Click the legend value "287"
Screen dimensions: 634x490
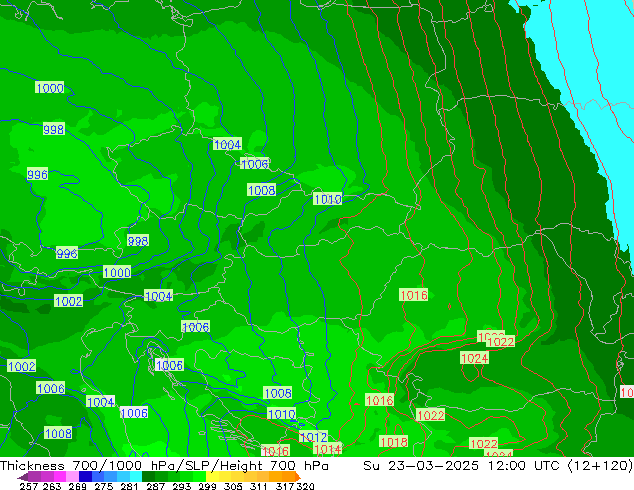[x=155, y=486]
